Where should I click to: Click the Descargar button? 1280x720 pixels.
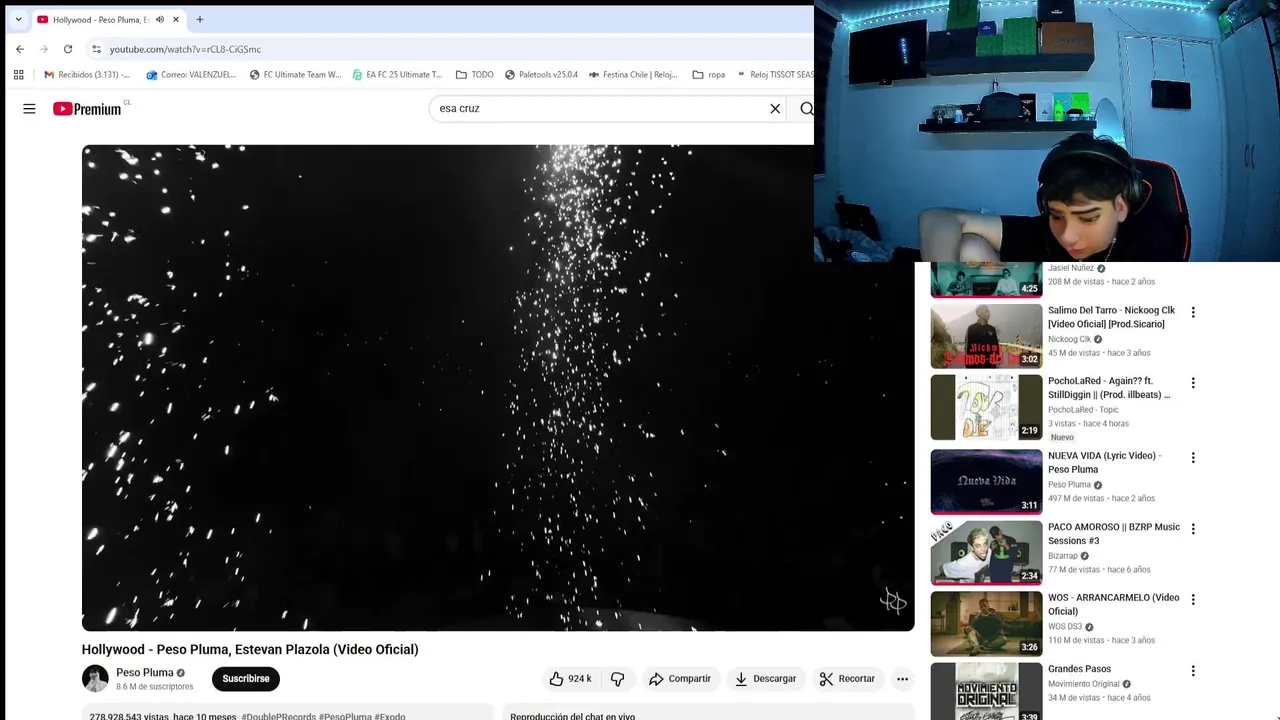[x=765, y=678]
